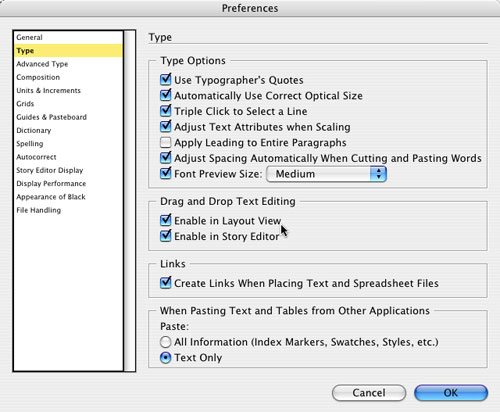The image size is (500, 412).
Task: Toggle Font Preview Size checkbox
Action: (166, 174)
